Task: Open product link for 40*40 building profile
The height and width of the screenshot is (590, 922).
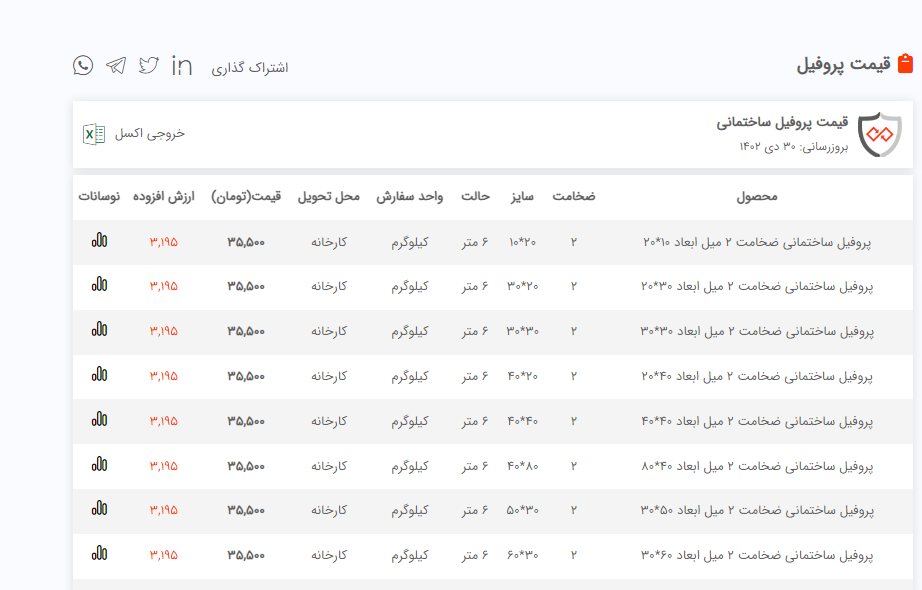Action: coord(757,421)
